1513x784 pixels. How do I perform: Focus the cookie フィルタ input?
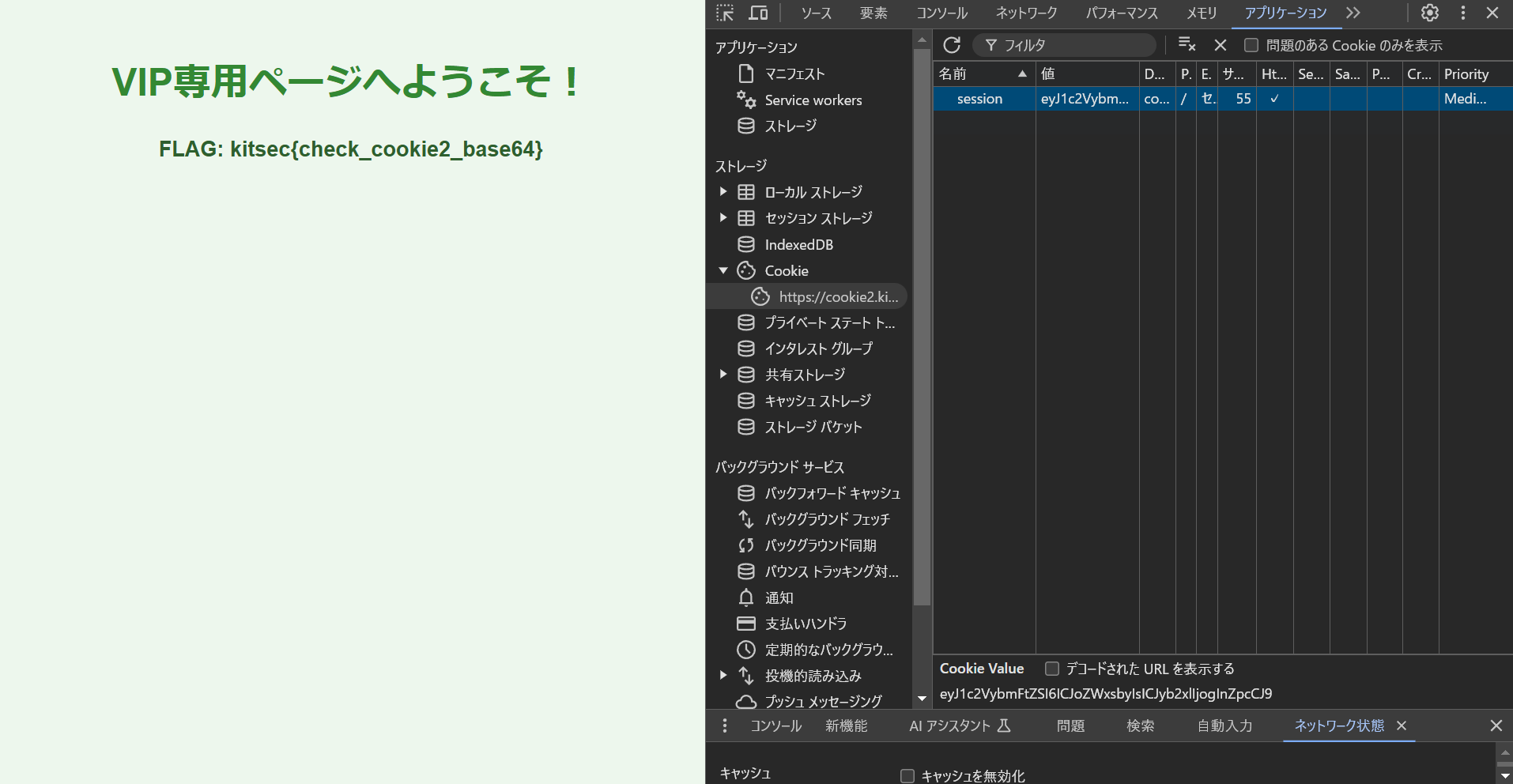pos(1065,45)
